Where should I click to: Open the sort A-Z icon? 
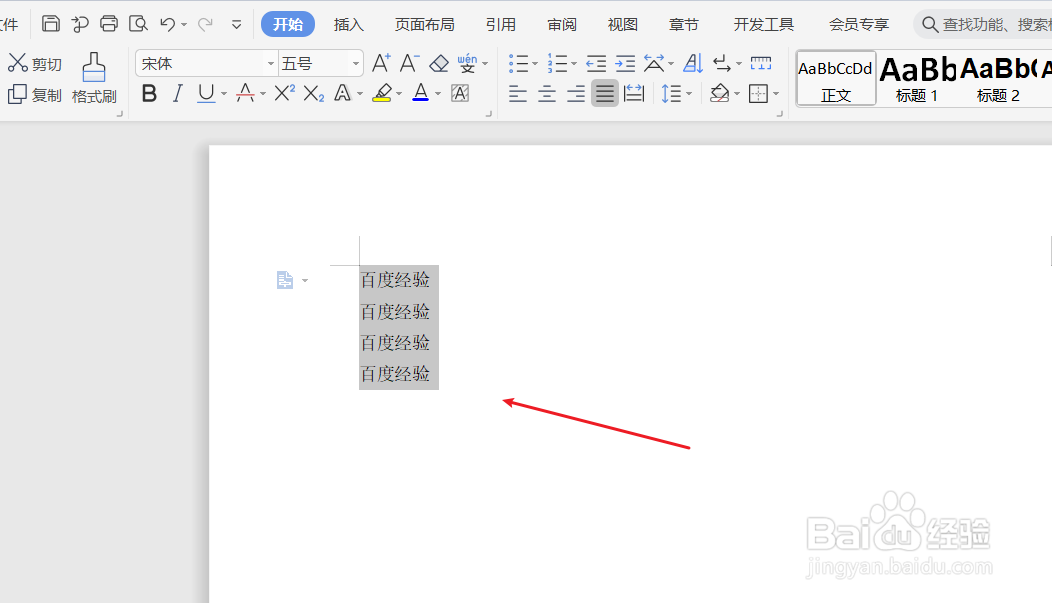[x=693, y=64]
